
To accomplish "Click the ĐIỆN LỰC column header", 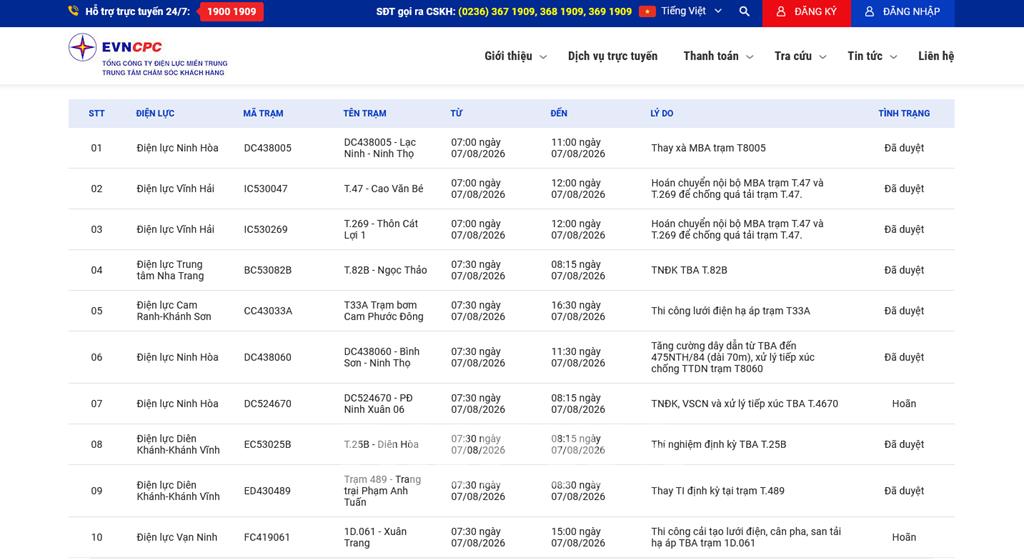I will (155, 113).
